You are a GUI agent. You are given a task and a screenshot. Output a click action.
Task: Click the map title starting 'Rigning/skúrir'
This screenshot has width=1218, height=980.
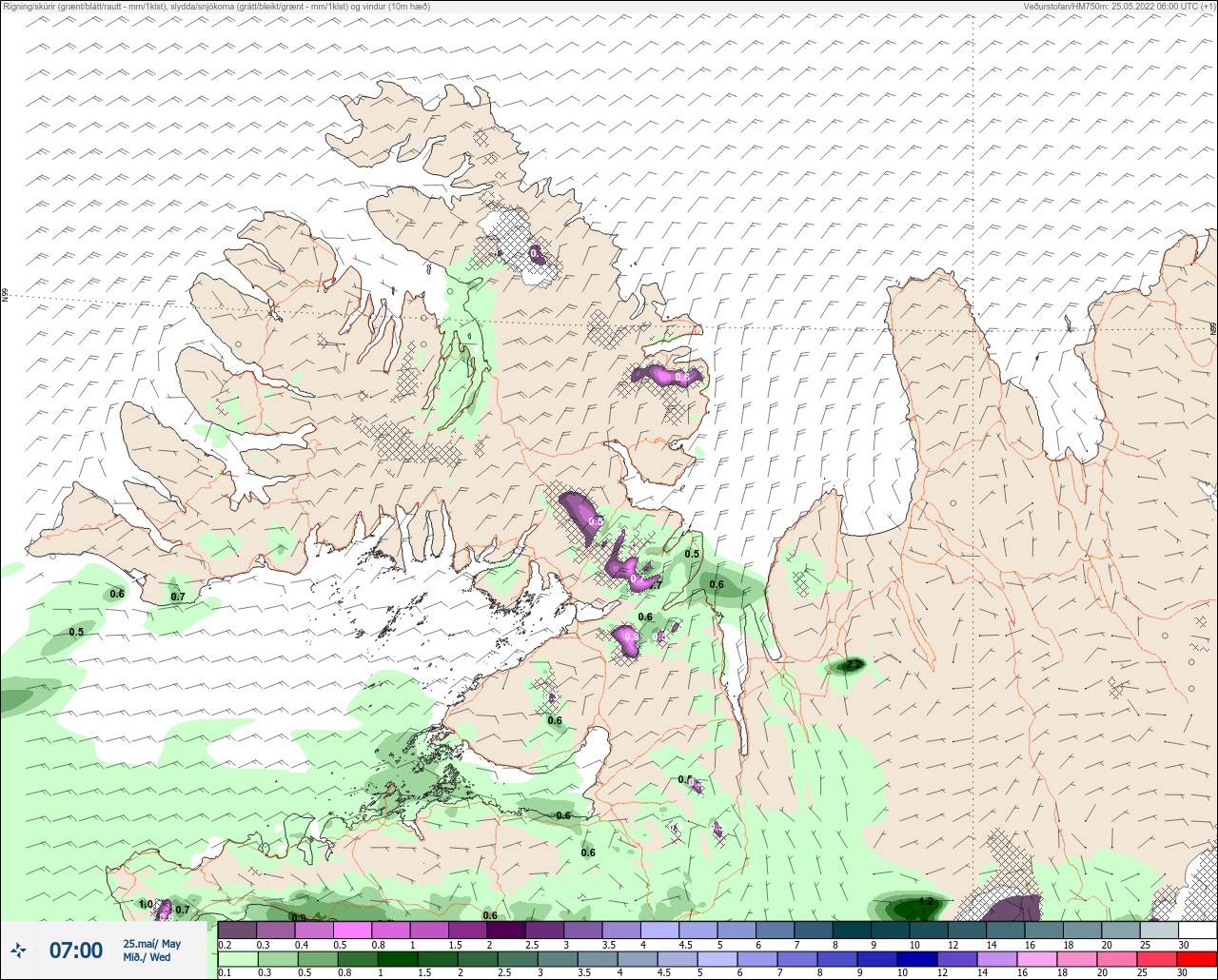[216, 7]
